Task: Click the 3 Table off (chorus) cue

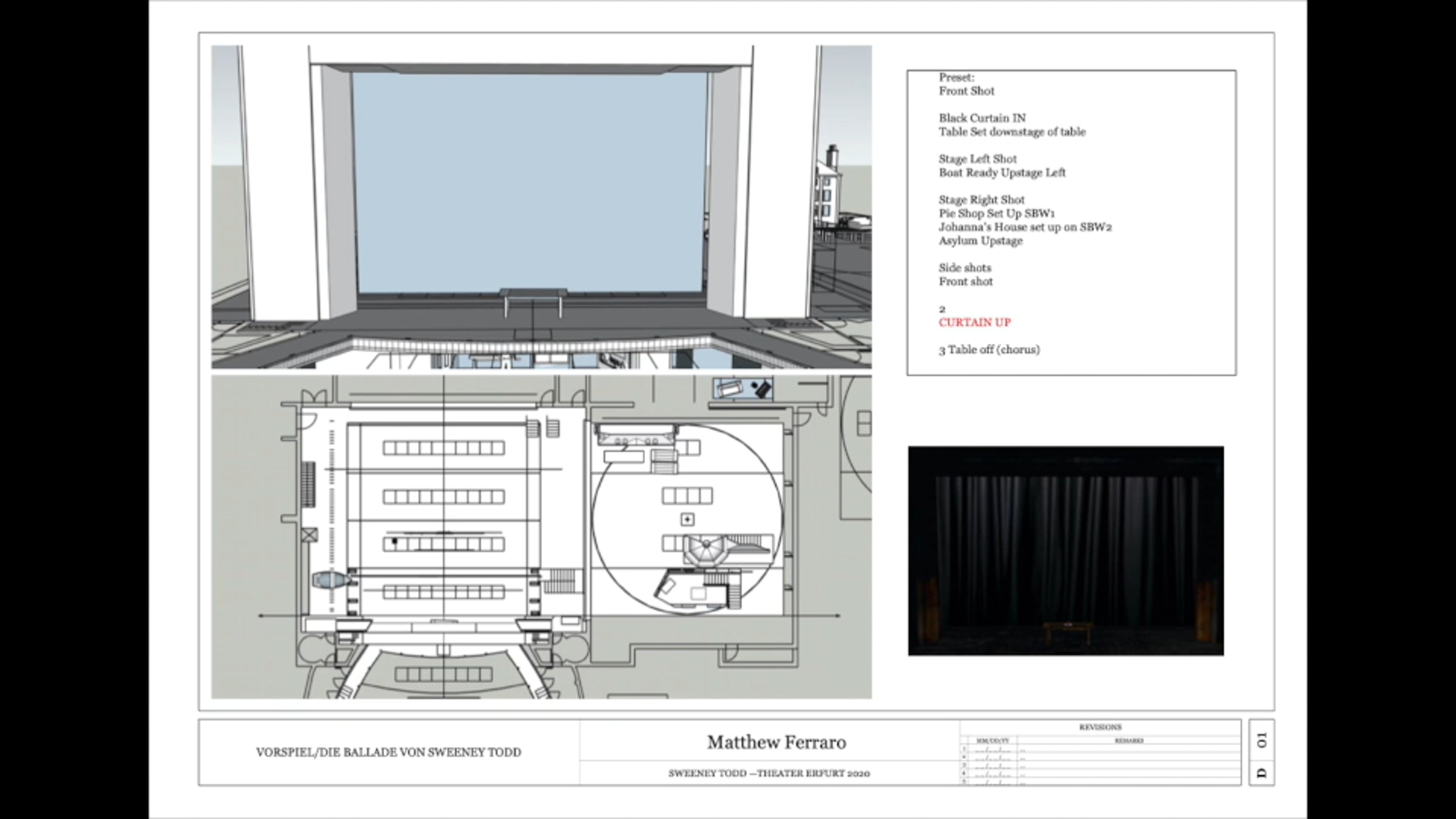Action: (x=989, y=350)
